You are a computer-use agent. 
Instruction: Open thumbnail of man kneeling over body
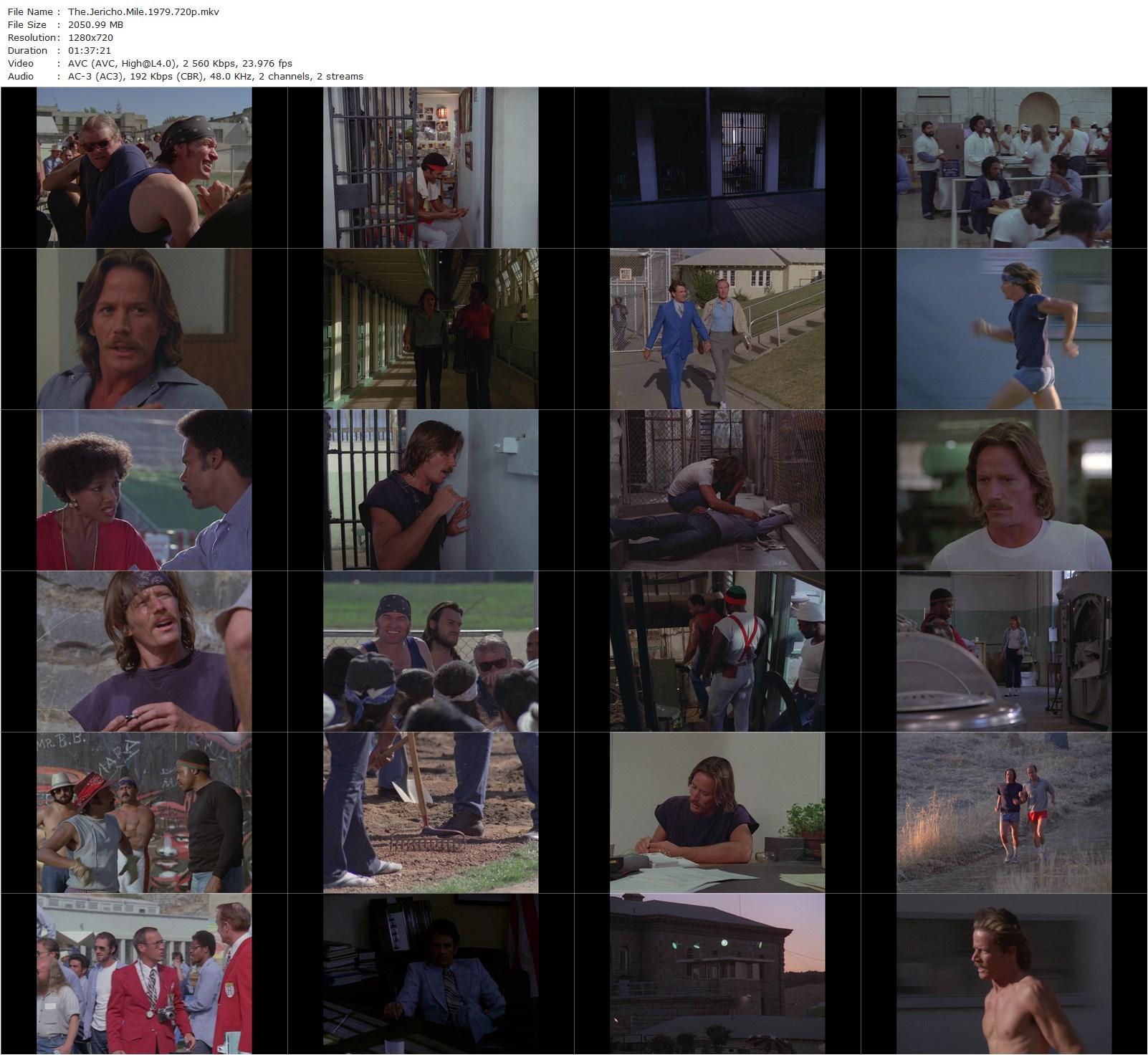tap(717, 490)
